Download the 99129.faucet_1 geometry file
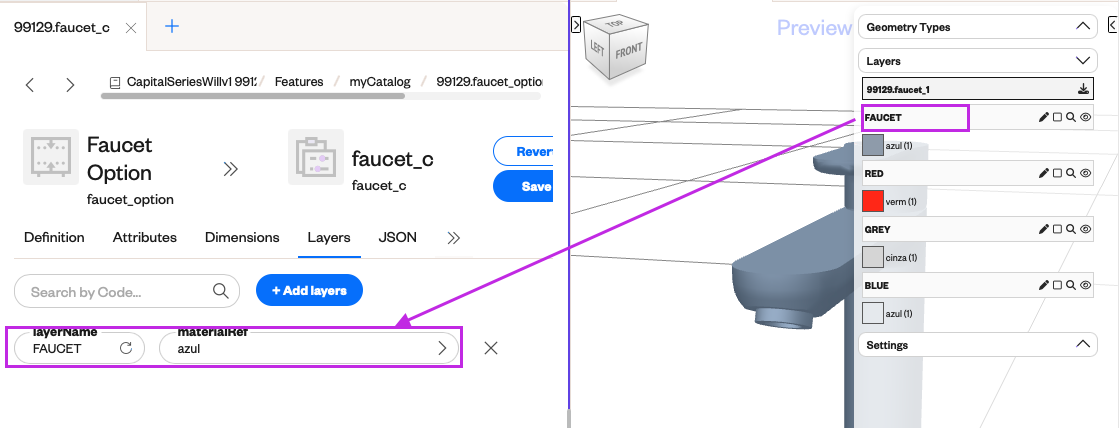1119x428 pixels. click(1083, 89)
